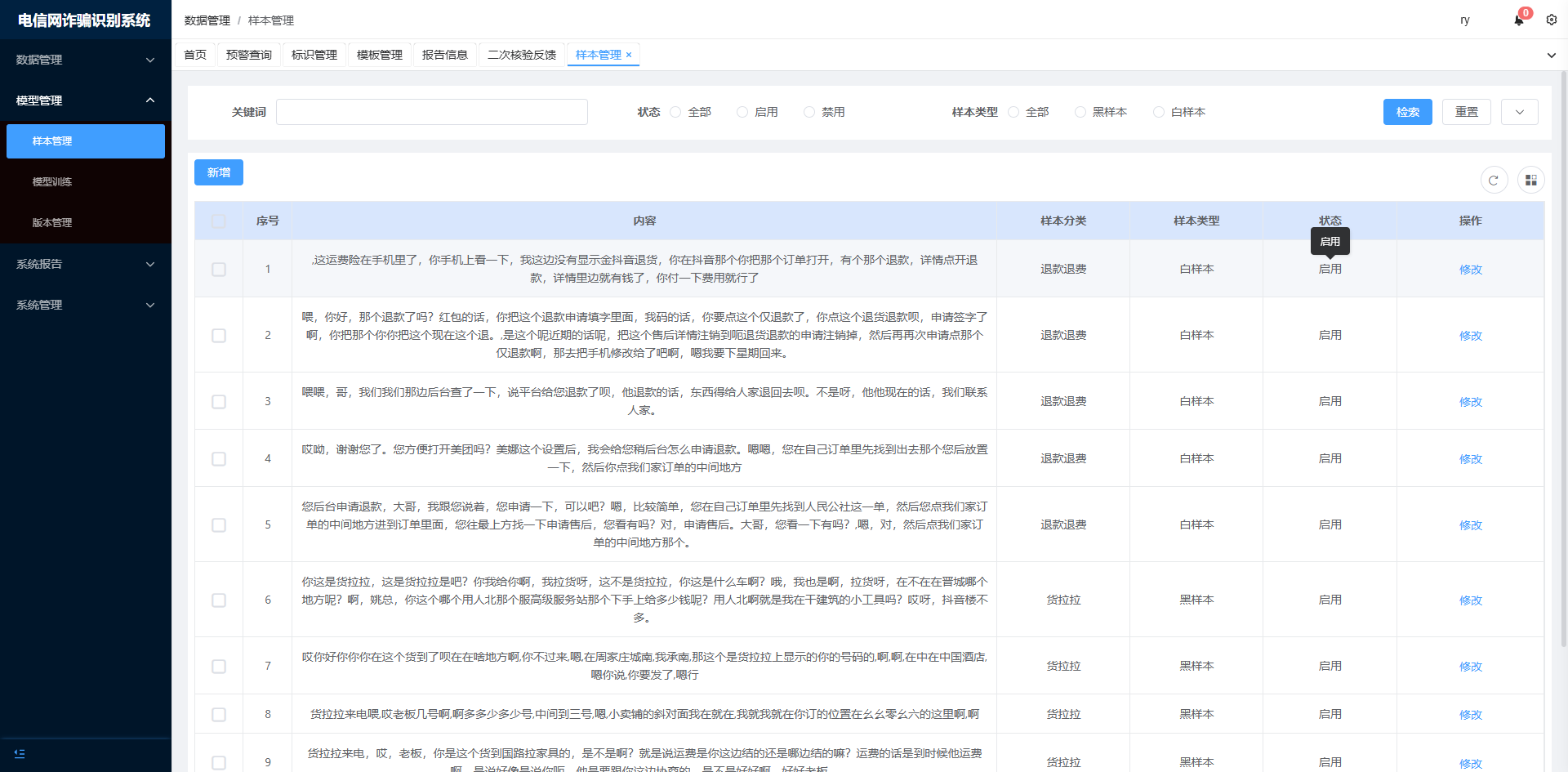This screenshot has height=772, width=1568.
Task: Toggle the select-all header checkbox
Action: (x=219, y=221)
